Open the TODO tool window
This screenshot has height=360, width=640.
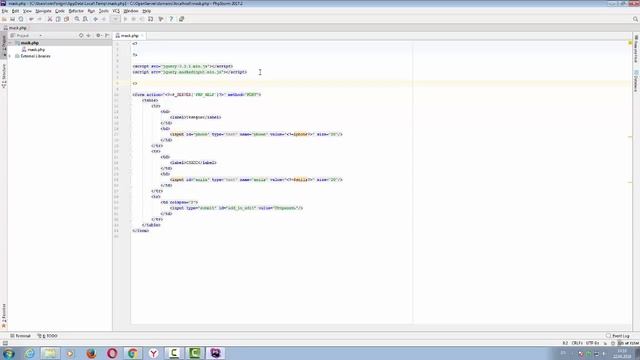(x=48, y=336)
